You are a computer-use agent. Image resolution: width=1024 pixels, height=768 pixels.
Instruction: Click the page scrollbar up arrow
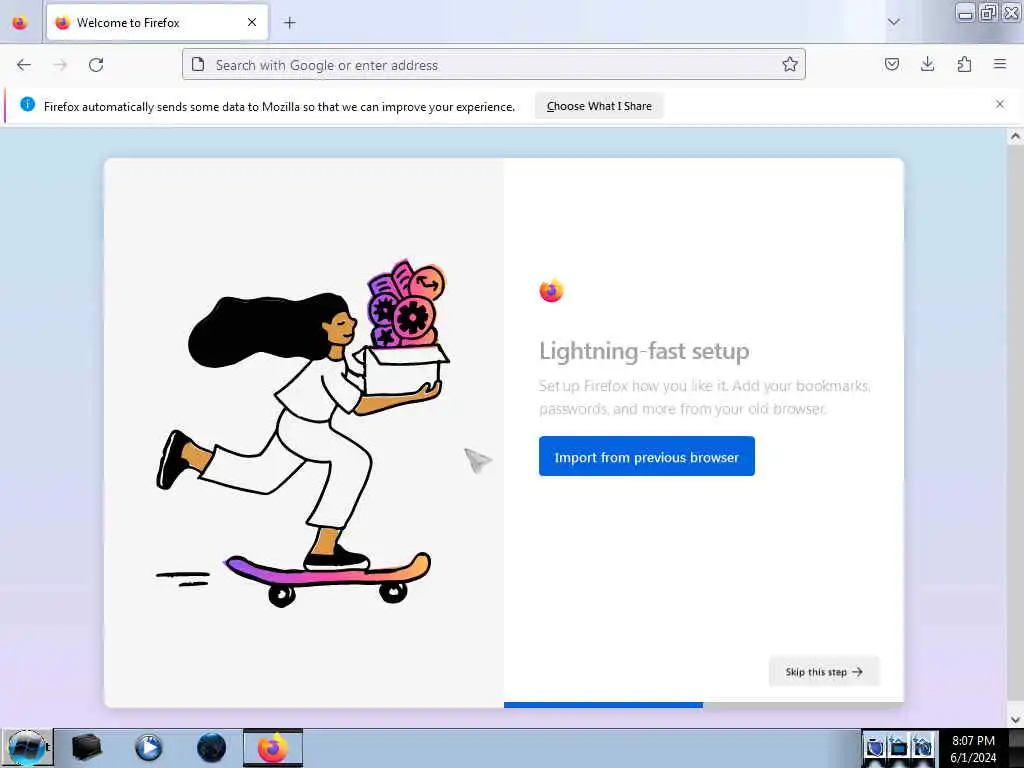(x=1015, y=137)
